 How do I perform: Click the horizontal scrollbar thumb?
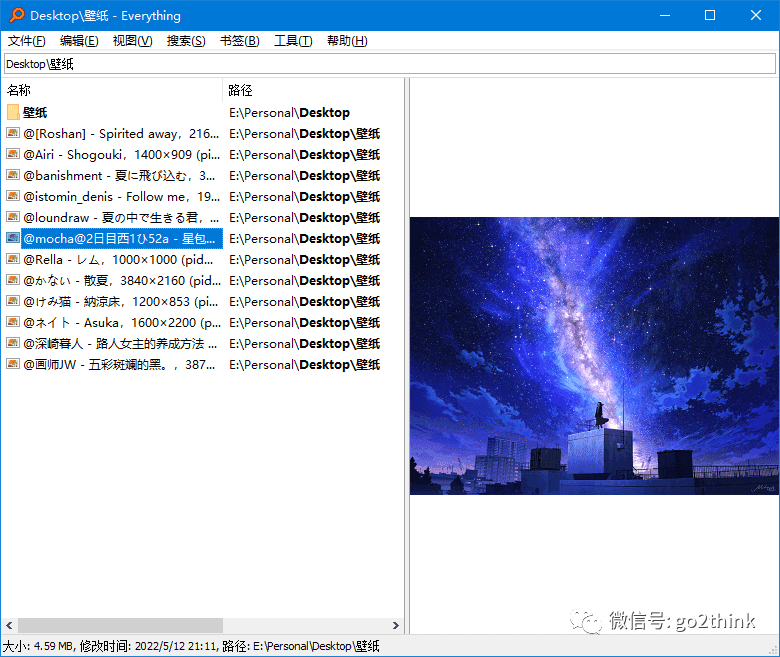tap(120, 625)
